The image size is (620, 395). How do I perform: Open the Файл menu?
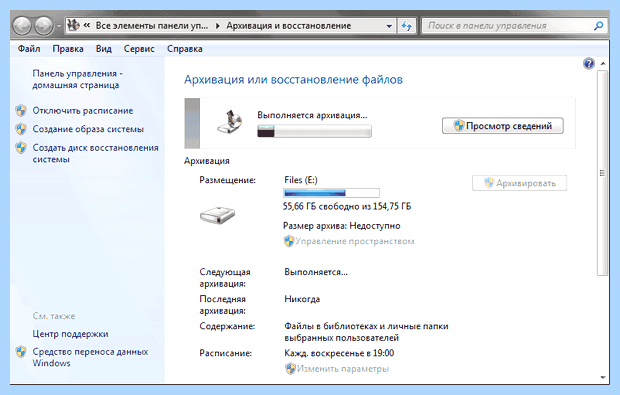[29, 49]
